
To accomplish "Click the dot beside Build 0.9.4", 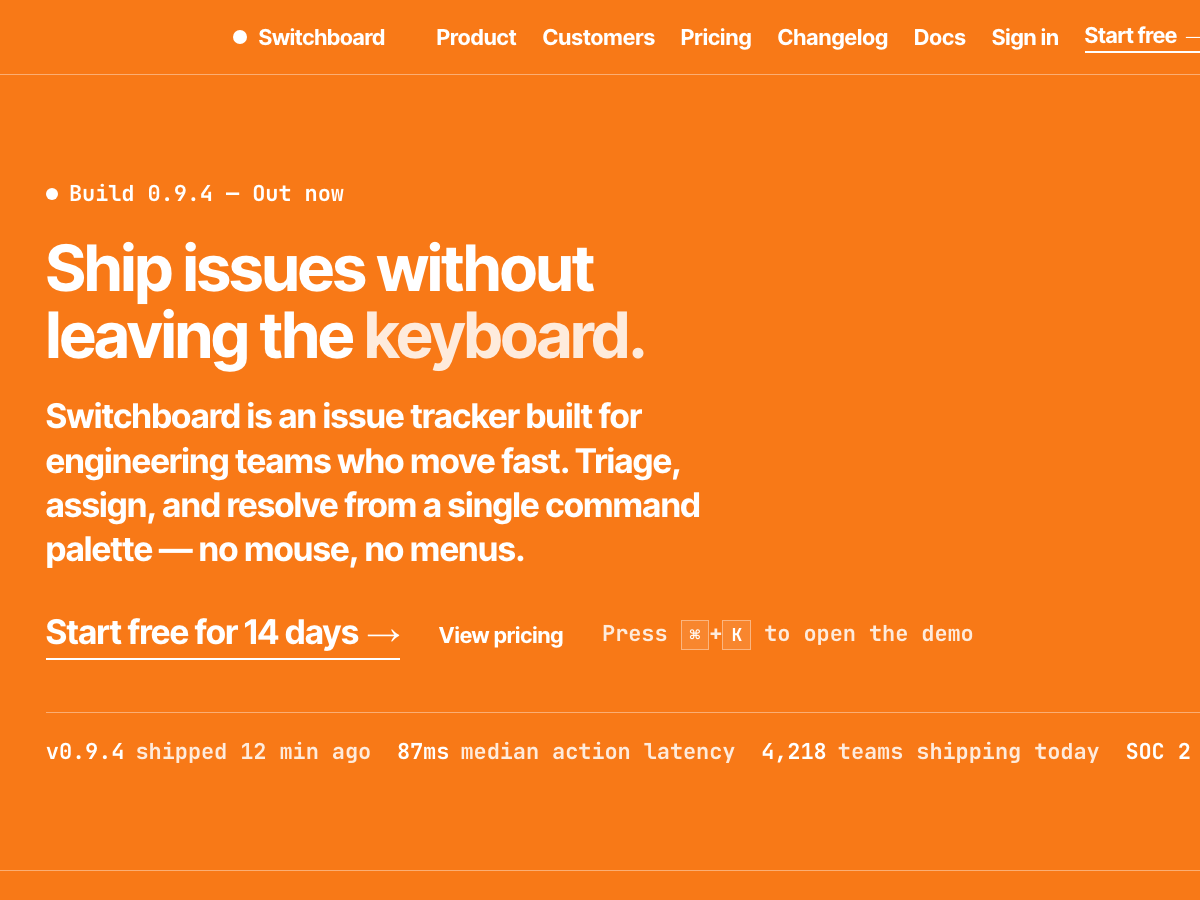I will (52, 194).
